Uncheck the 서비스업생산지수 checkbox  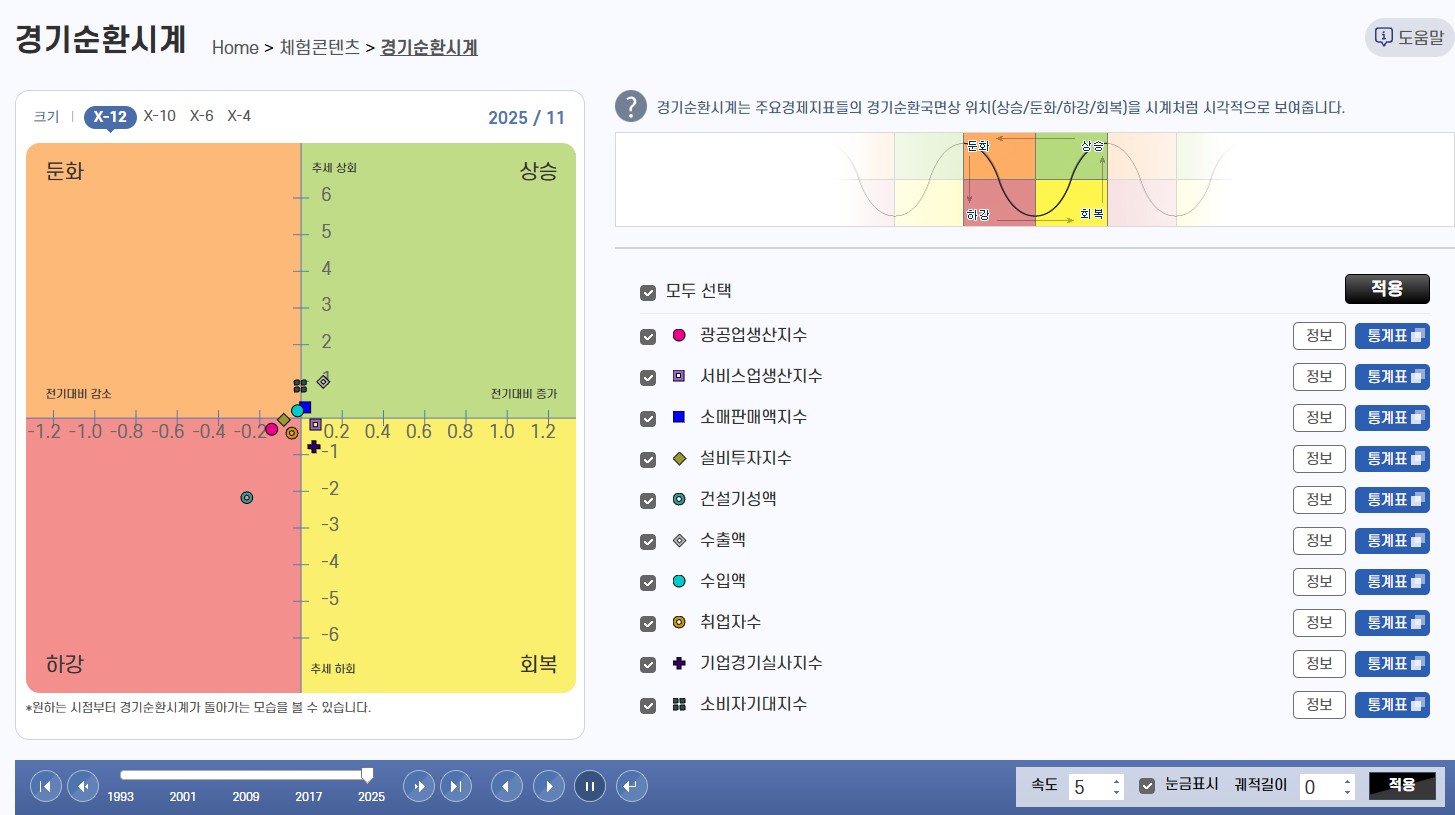coord(648,377)
